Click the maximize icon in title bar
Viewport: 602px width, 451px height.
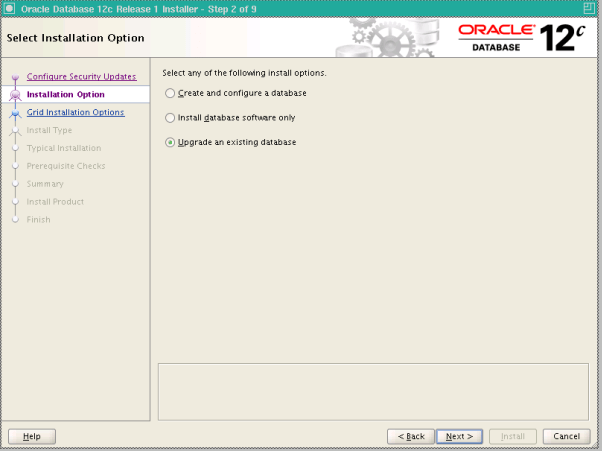[589, 8]
